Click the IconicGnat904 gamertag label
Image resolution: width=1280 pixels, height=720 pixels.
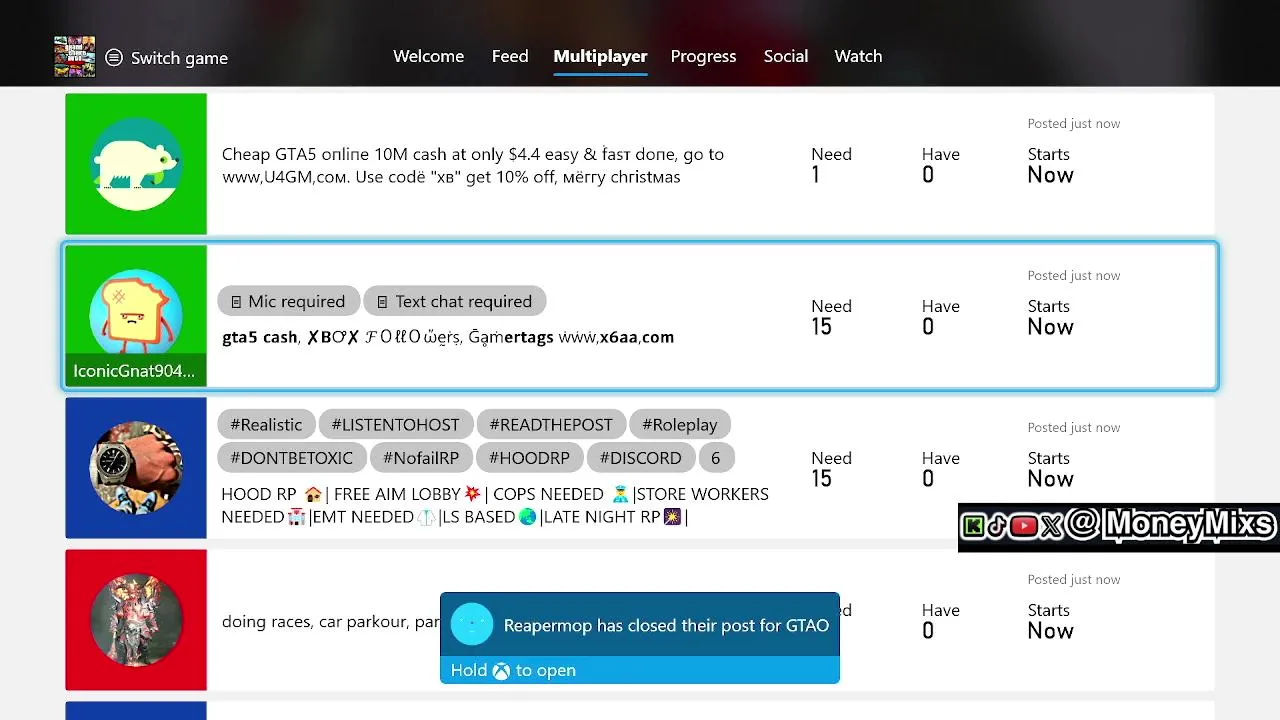pyautogui.click(x=134, y=370)
